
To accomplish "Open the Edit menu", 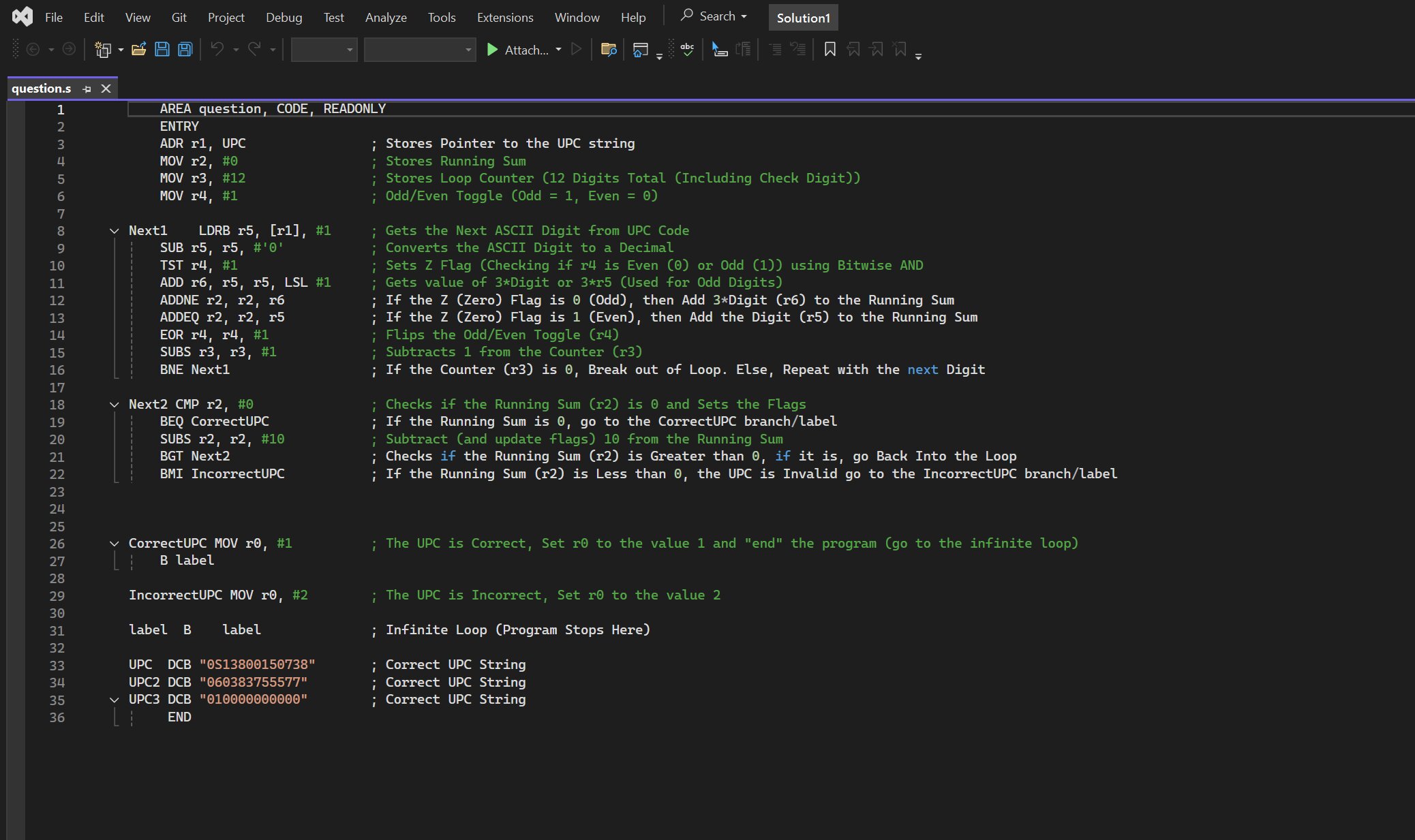I will [x=94, y=17].
